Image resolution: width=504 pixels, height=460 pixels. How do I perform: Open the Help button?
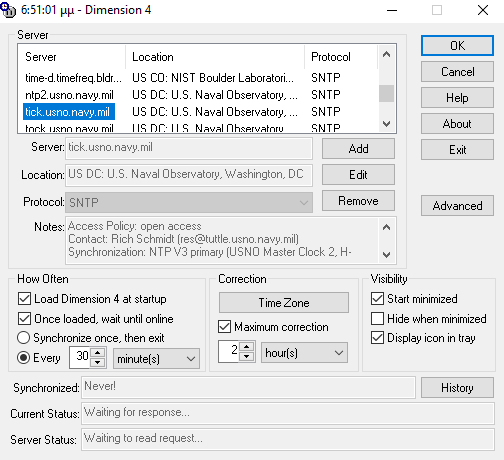tap(457, 98)
